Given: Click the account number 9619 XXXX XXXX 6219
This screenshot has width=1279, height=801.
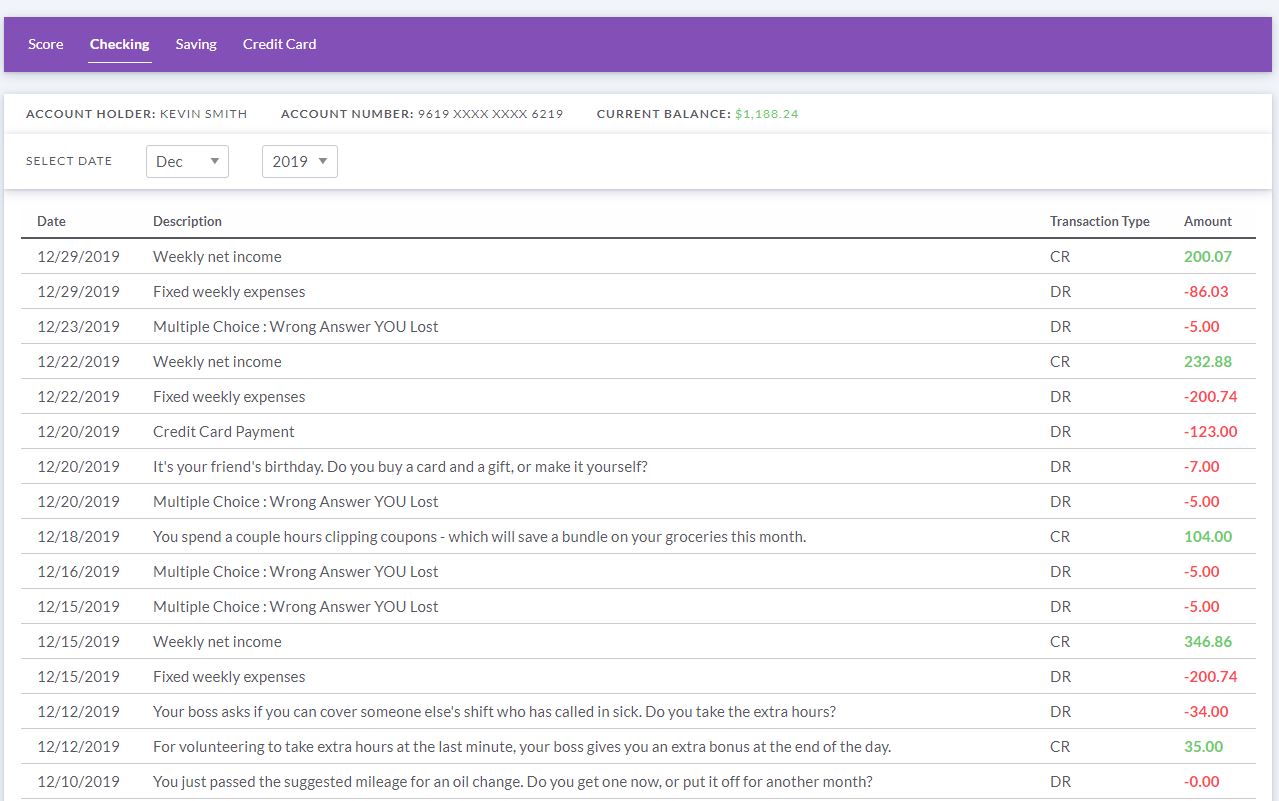Looking at the screenshot, I should point(490,114).
